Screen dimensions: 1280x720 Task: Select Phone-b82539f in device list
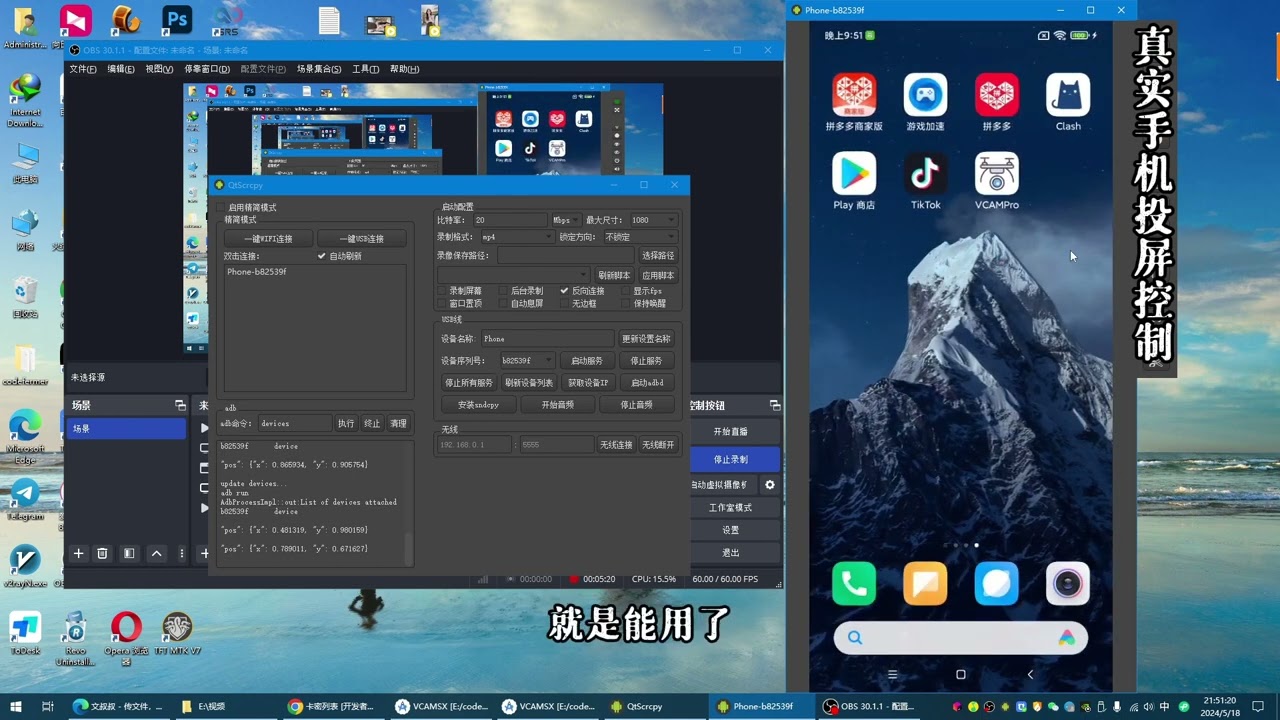tap(257, 271)
